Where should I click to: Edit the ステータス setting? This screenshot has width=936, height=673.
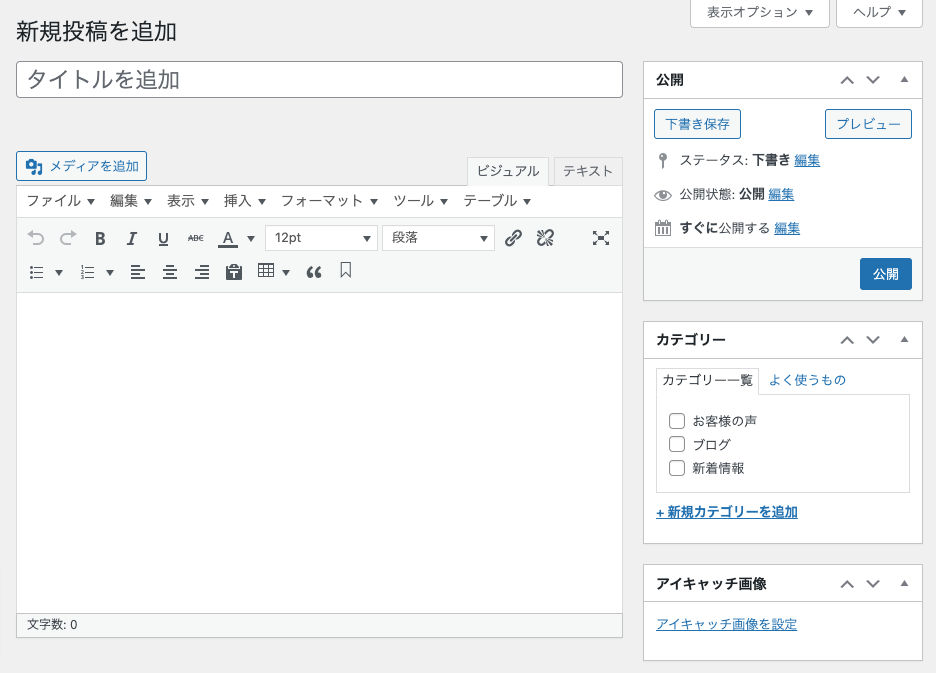click(x=807, y=160)
